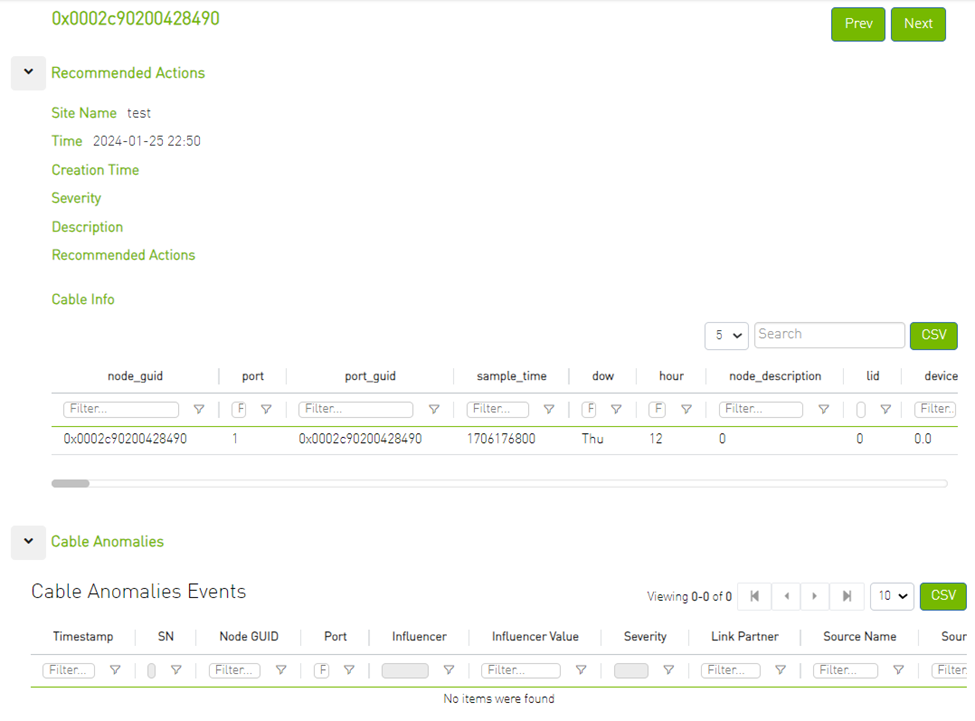Click the filter icon for node_description column

pos(823,409)
